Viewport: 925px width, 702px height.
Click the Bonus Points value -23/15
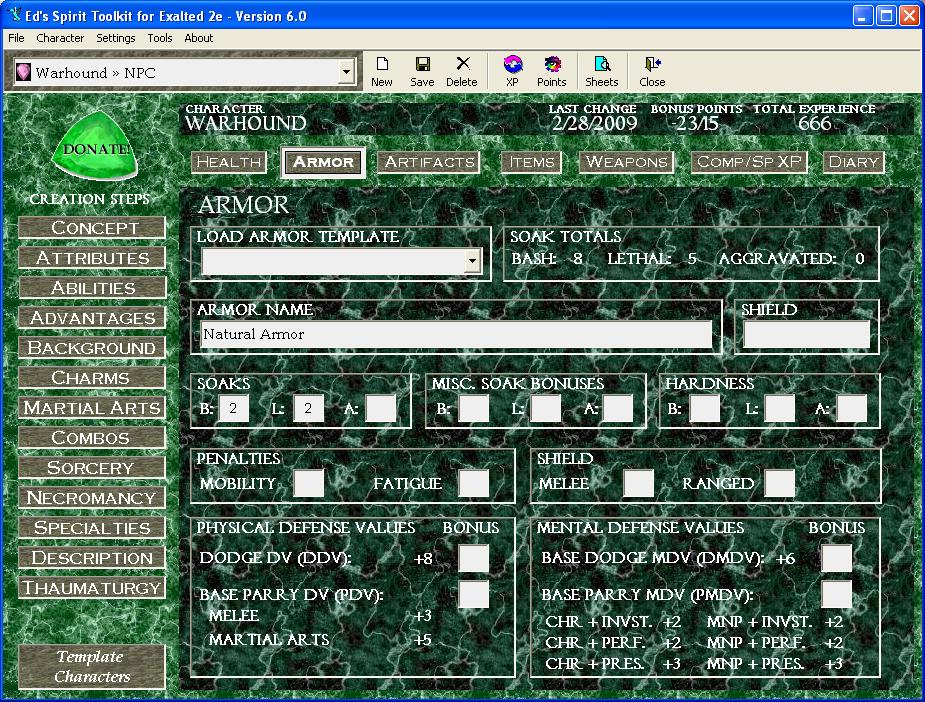point(695,123)
